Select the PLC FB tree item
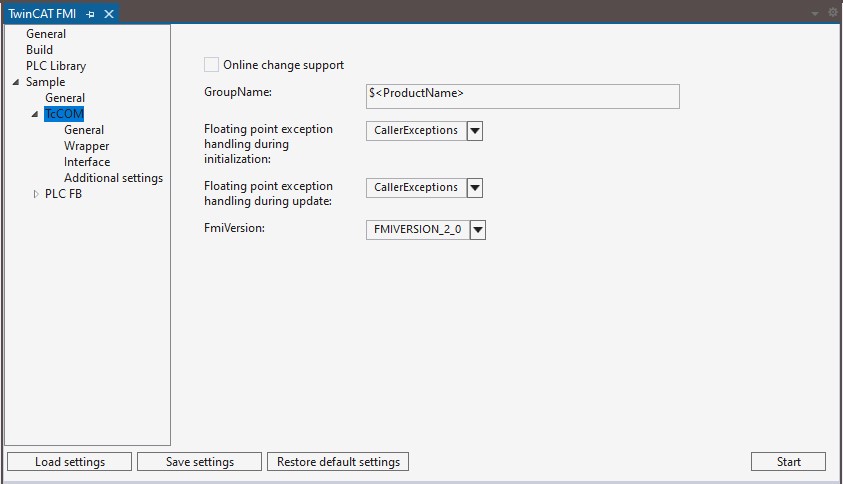The height and width of the screenshot is (484, 843). tap(63, 194)
